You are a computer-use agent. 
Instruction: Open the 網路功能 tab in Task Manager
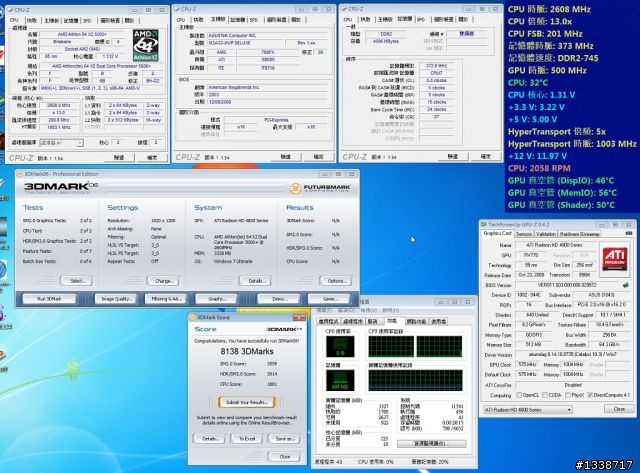(416, 322)
